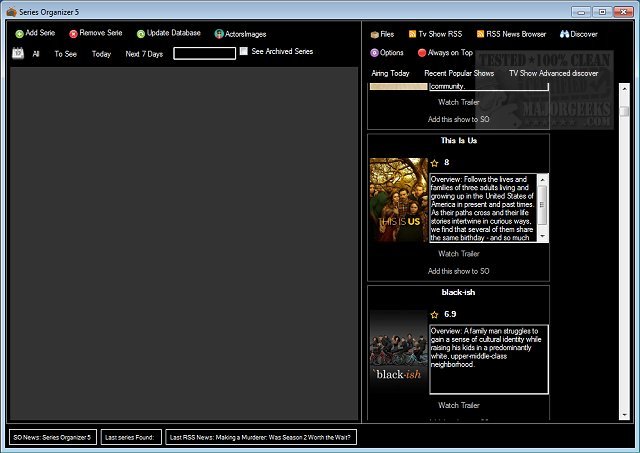Click the discover panel scrollbar thumb
Screen dimensions: 640x453
(624, 111)
